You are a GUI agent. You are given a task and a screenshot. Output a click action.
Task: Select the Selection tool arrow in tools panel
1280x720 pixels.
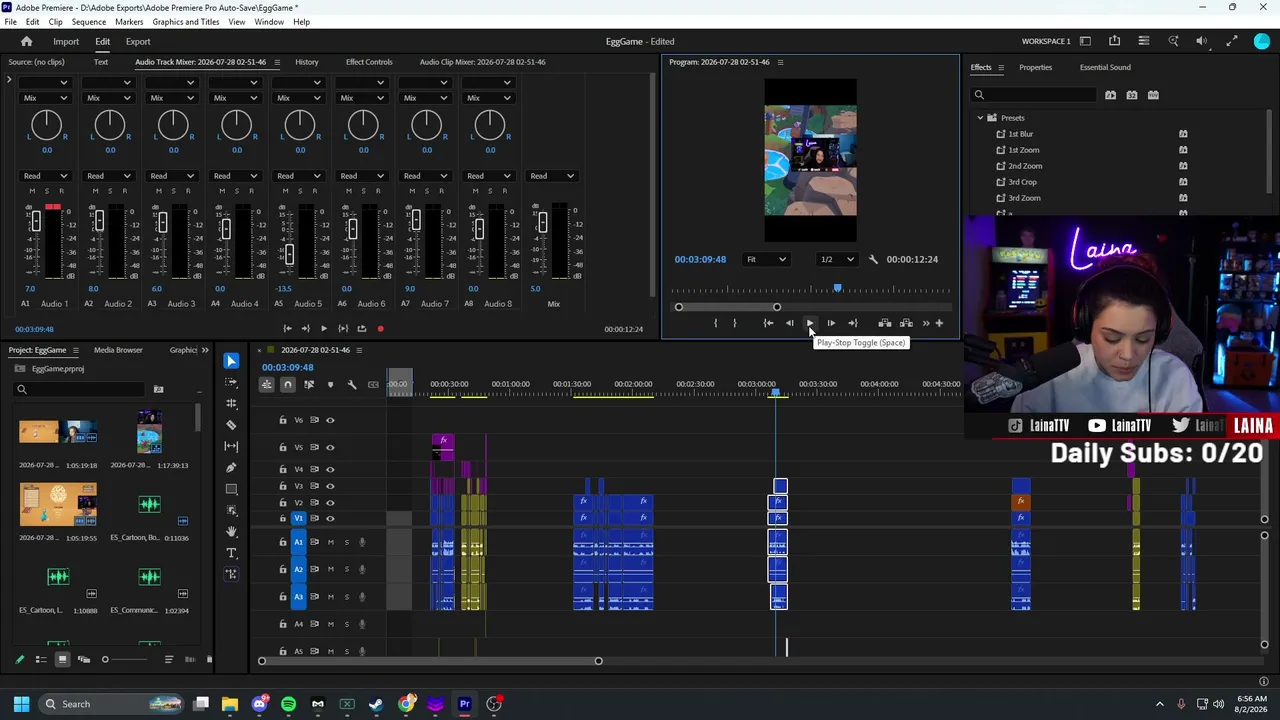231,361
